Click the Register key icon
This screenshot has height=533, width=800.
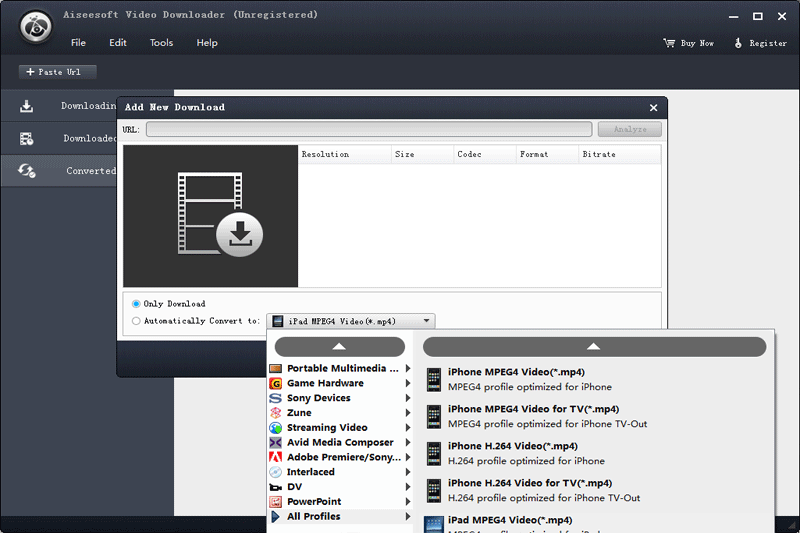point(738,43)
